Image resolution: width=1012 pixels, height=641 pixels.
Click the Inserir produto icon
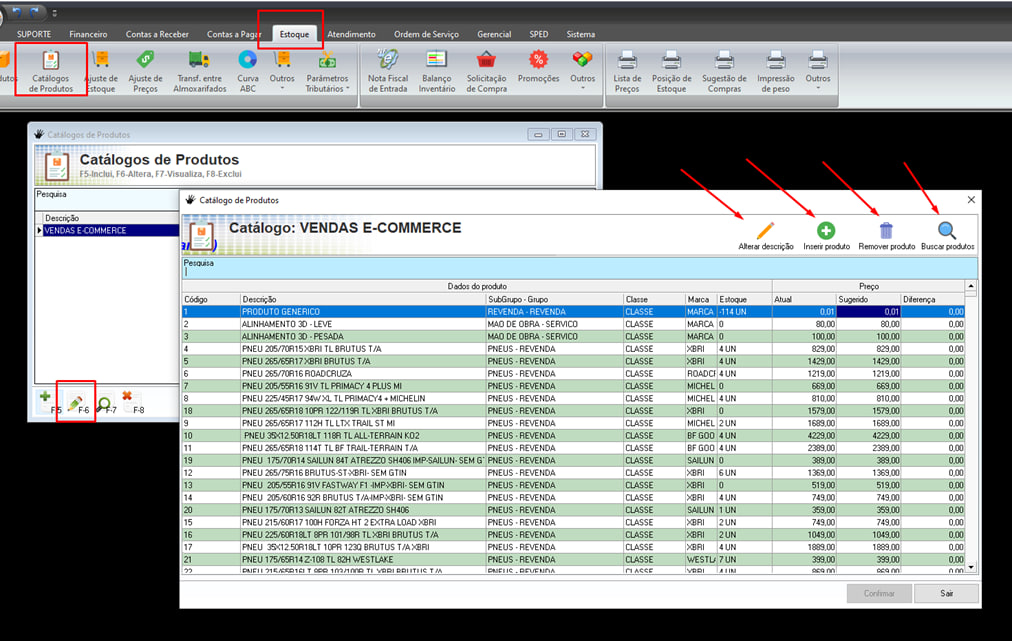coord(826,233)
